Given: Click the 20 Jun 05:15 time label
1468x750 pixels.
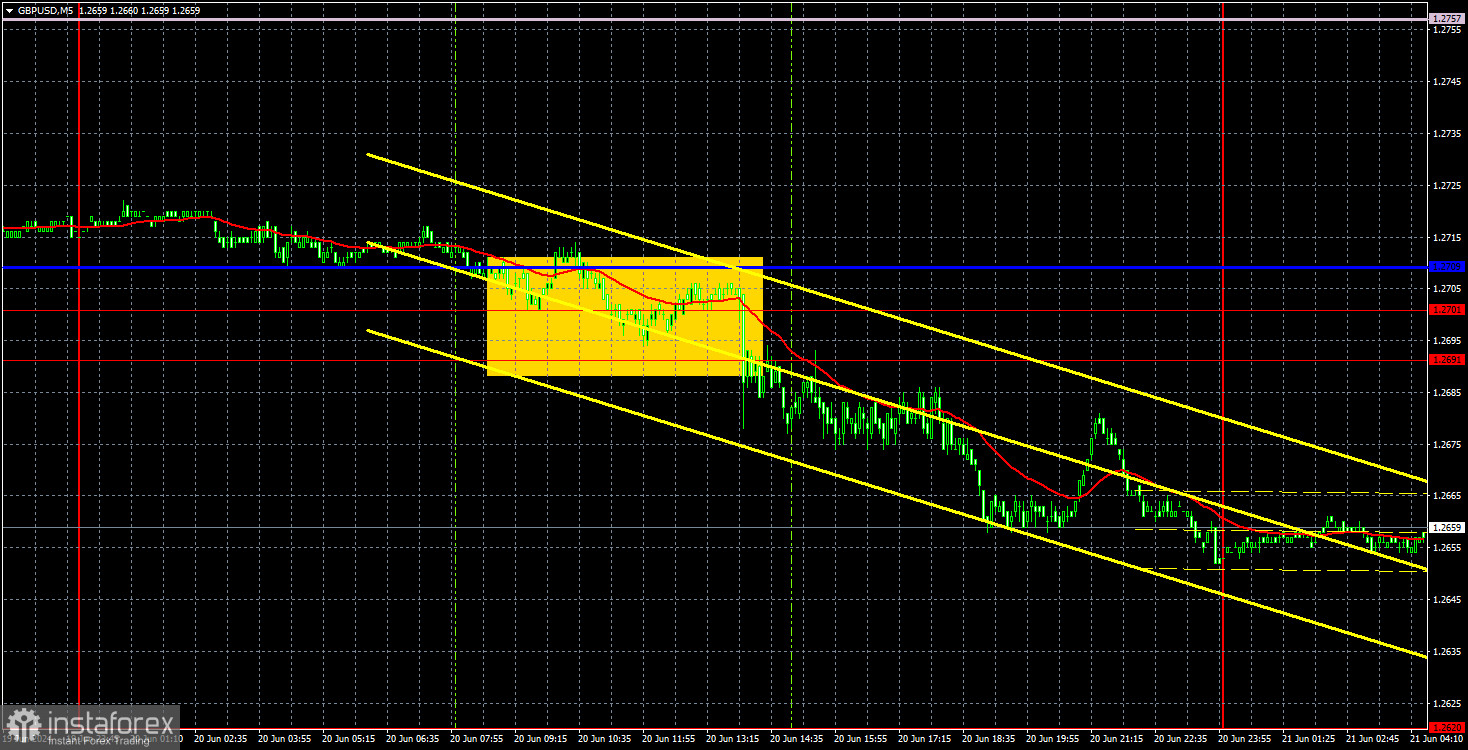Looking at the screenshot, I should [x=347, y=740].
